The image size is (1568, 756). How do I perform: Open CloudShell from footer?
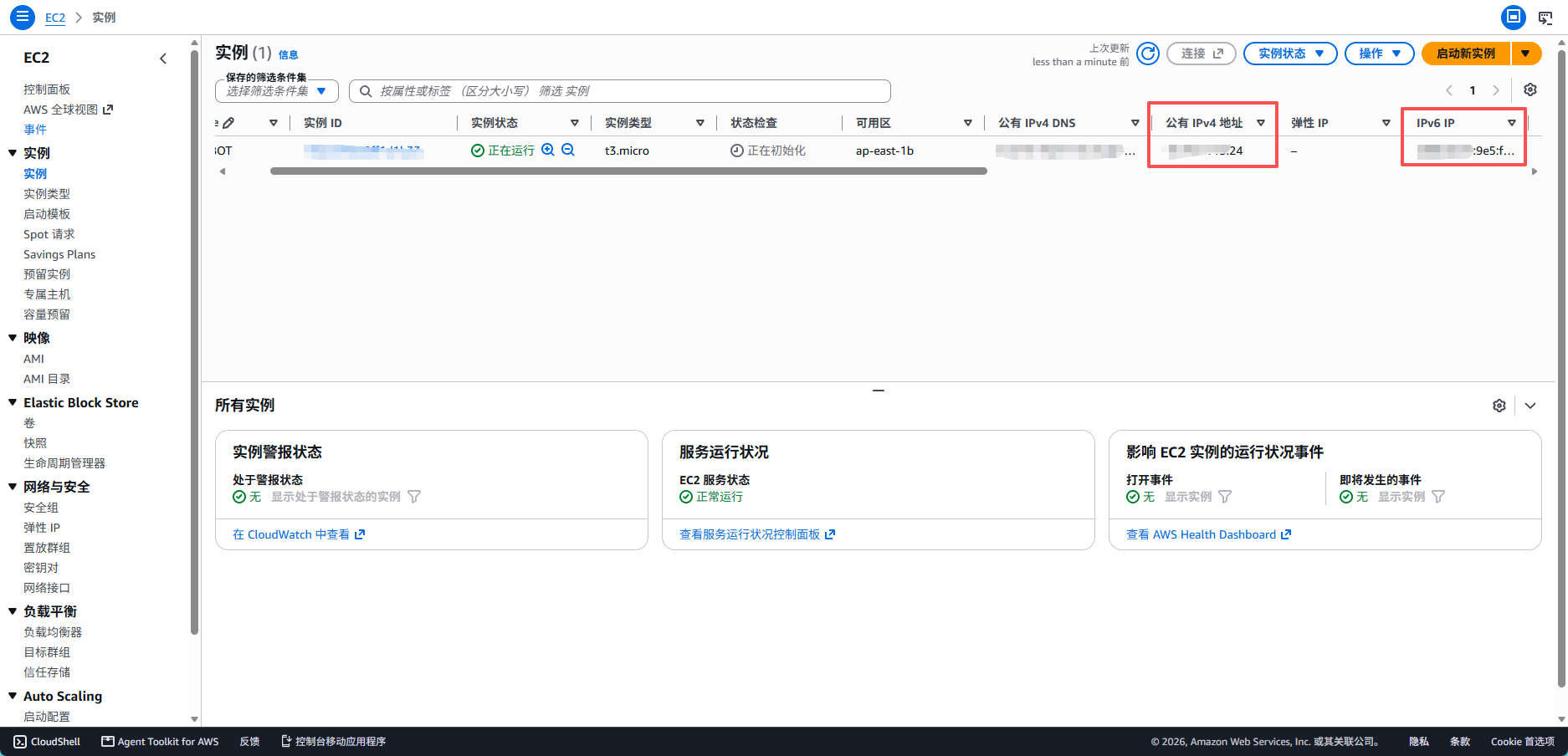click(47, 742)
